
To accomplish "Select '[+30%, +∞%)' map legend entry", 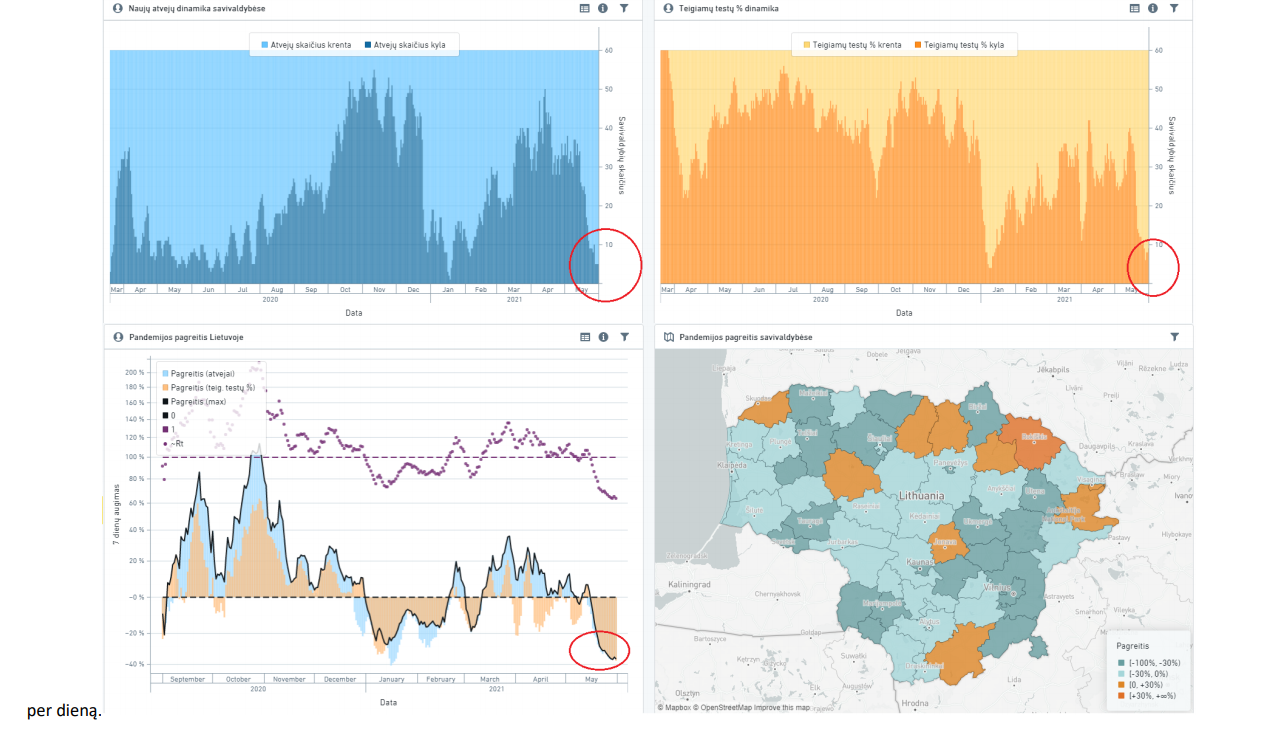I will (1146, 695).
